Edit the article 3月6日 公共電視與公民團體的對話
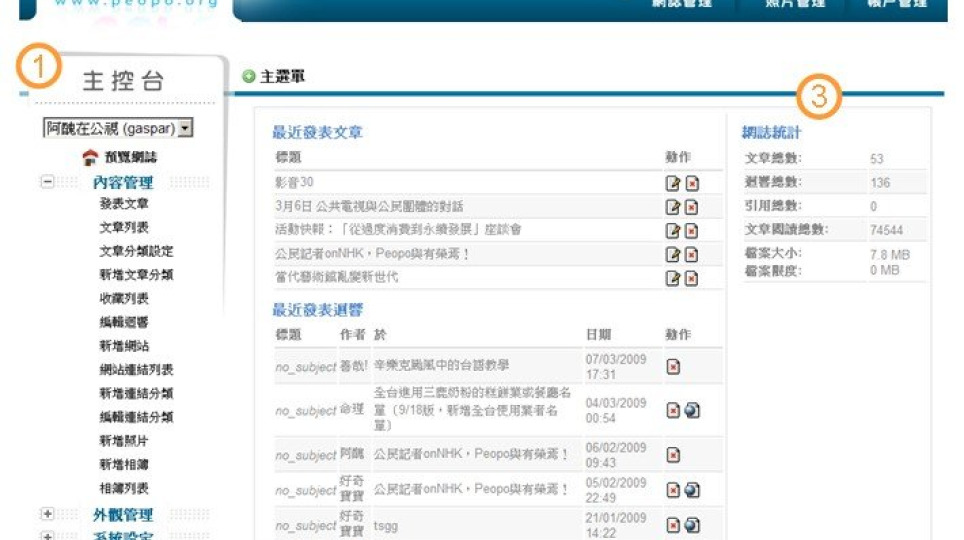The height and width of the screenshot is (540, 964). pyautogui.click(x=673, y=207)
